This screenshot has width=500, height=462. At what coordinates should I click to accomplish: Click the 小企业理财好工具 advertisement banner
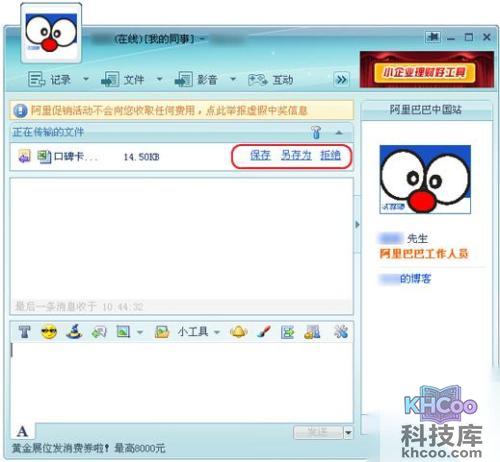pyautogui.click(x=426, y=70)
